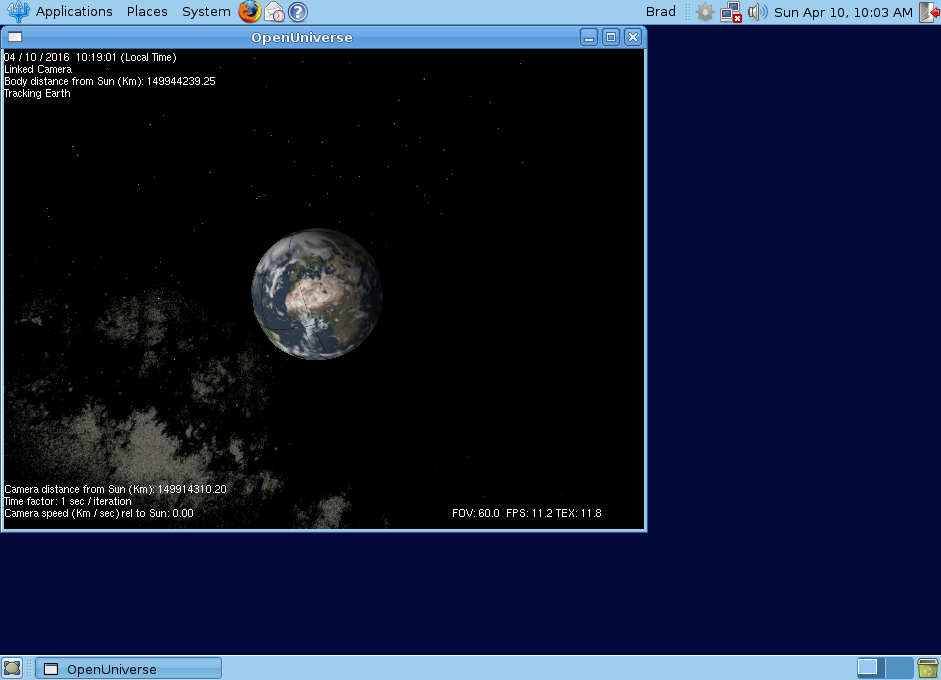Click the network disconnected tray icon
Screen dimensions: 941x680
pyautogui.click(x=731, y=12)
